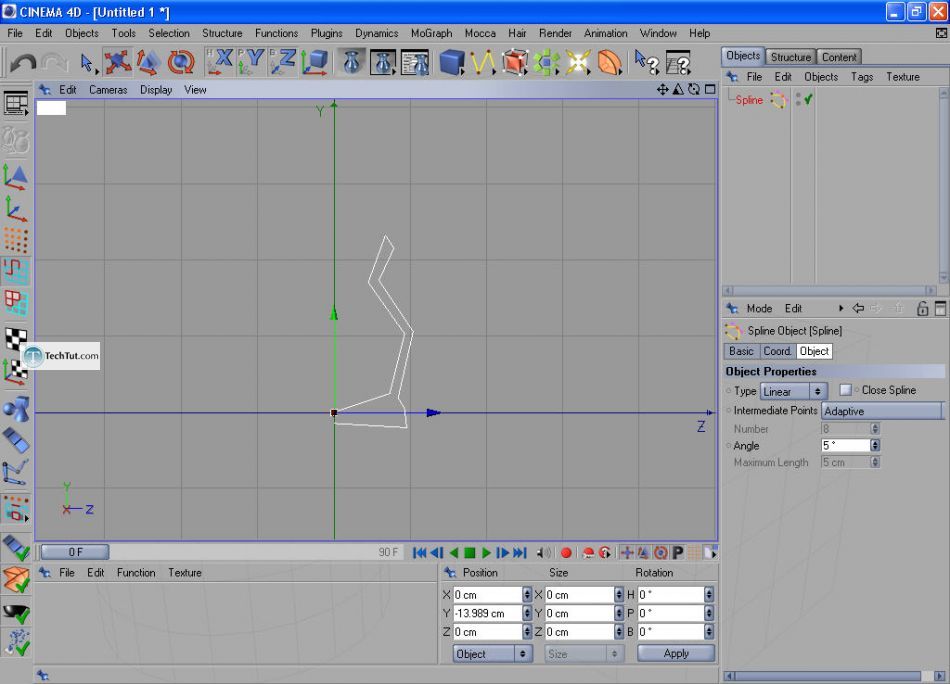
Task: Open Render Settings icon
Action: pyautogui.click(x=416, y=62)
